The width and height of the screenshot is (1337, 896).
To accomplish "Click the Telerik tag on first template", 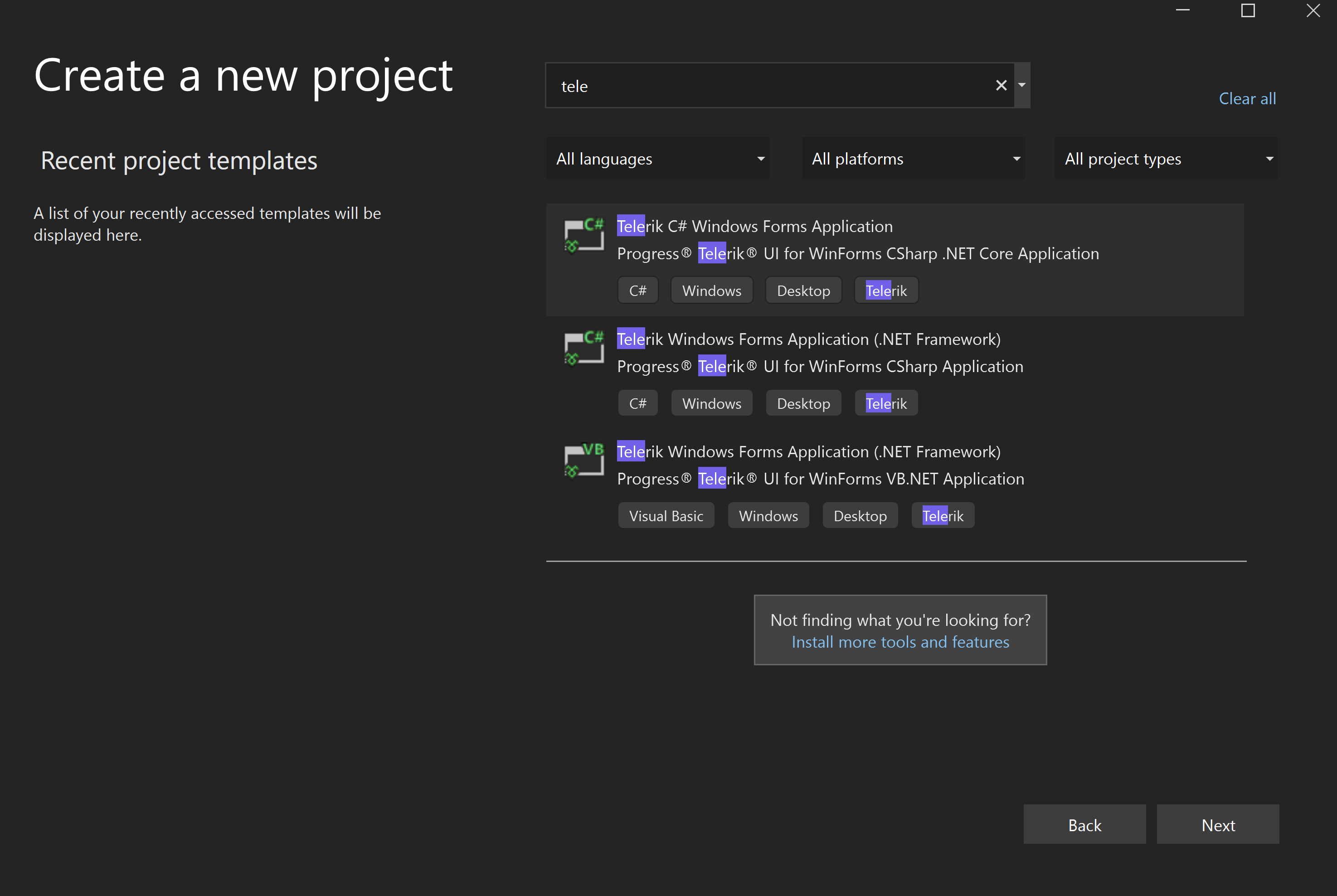I will point(886,291).
